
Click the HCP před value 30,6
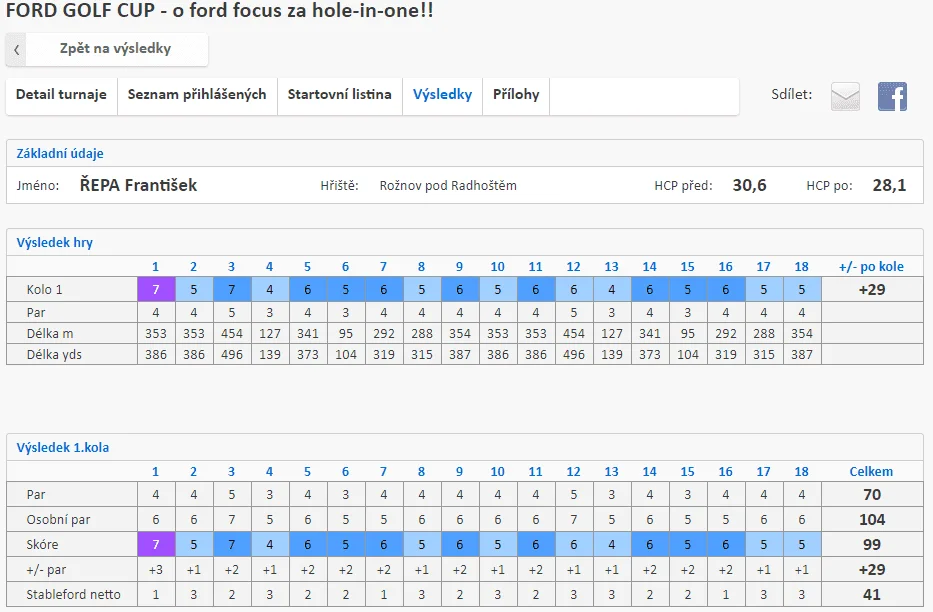(749, 186)
